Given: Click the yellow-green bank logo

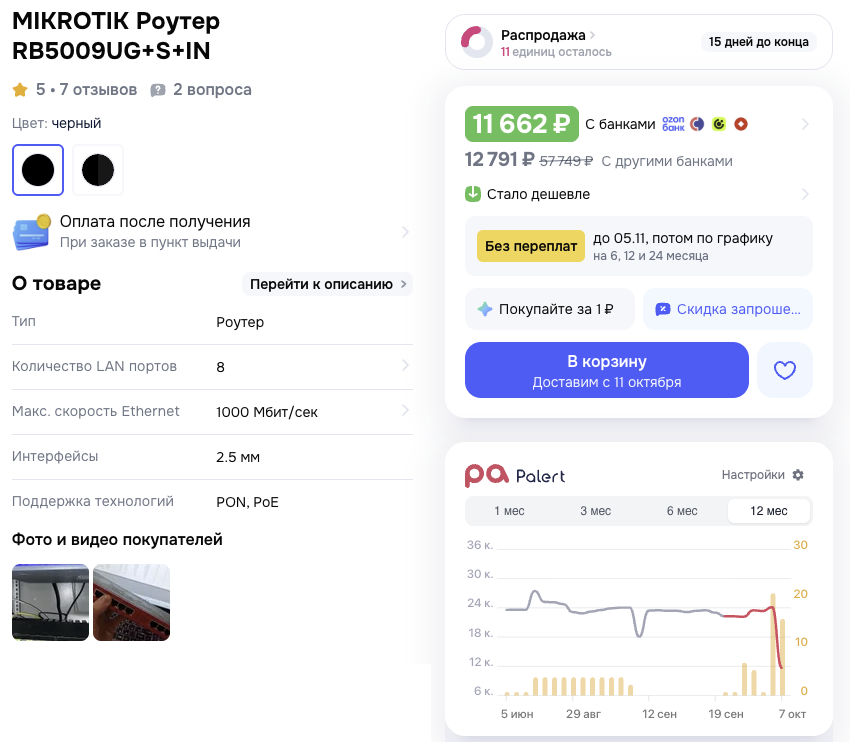Looking at the screenshot, I should tap(719, 124).
